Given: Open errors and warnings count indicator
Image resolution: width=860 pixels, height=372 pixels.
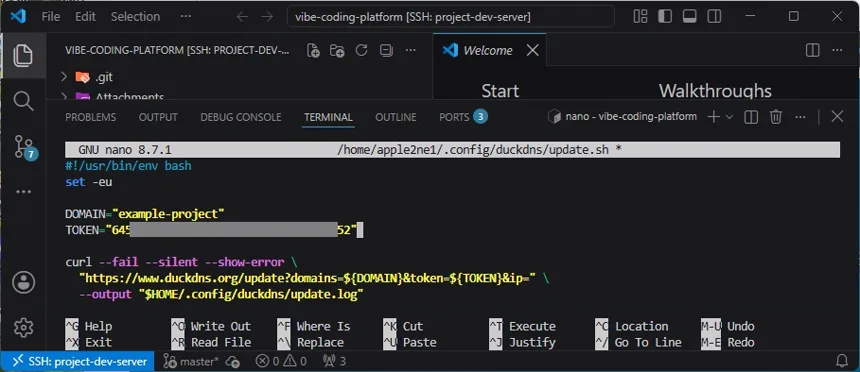Looking at the screenshot, I should [x=281, y=361].
